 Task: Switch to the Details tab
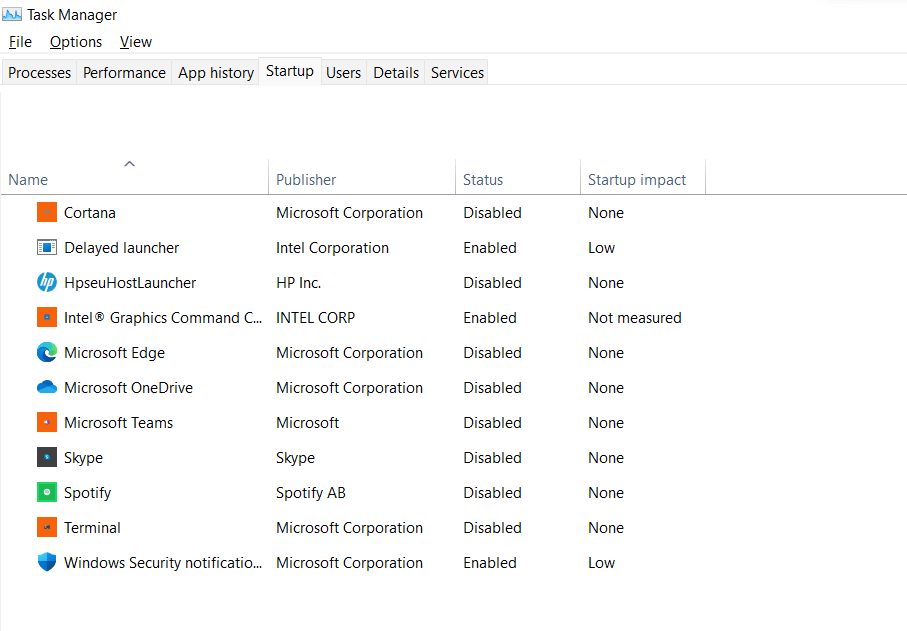[396, 72]
